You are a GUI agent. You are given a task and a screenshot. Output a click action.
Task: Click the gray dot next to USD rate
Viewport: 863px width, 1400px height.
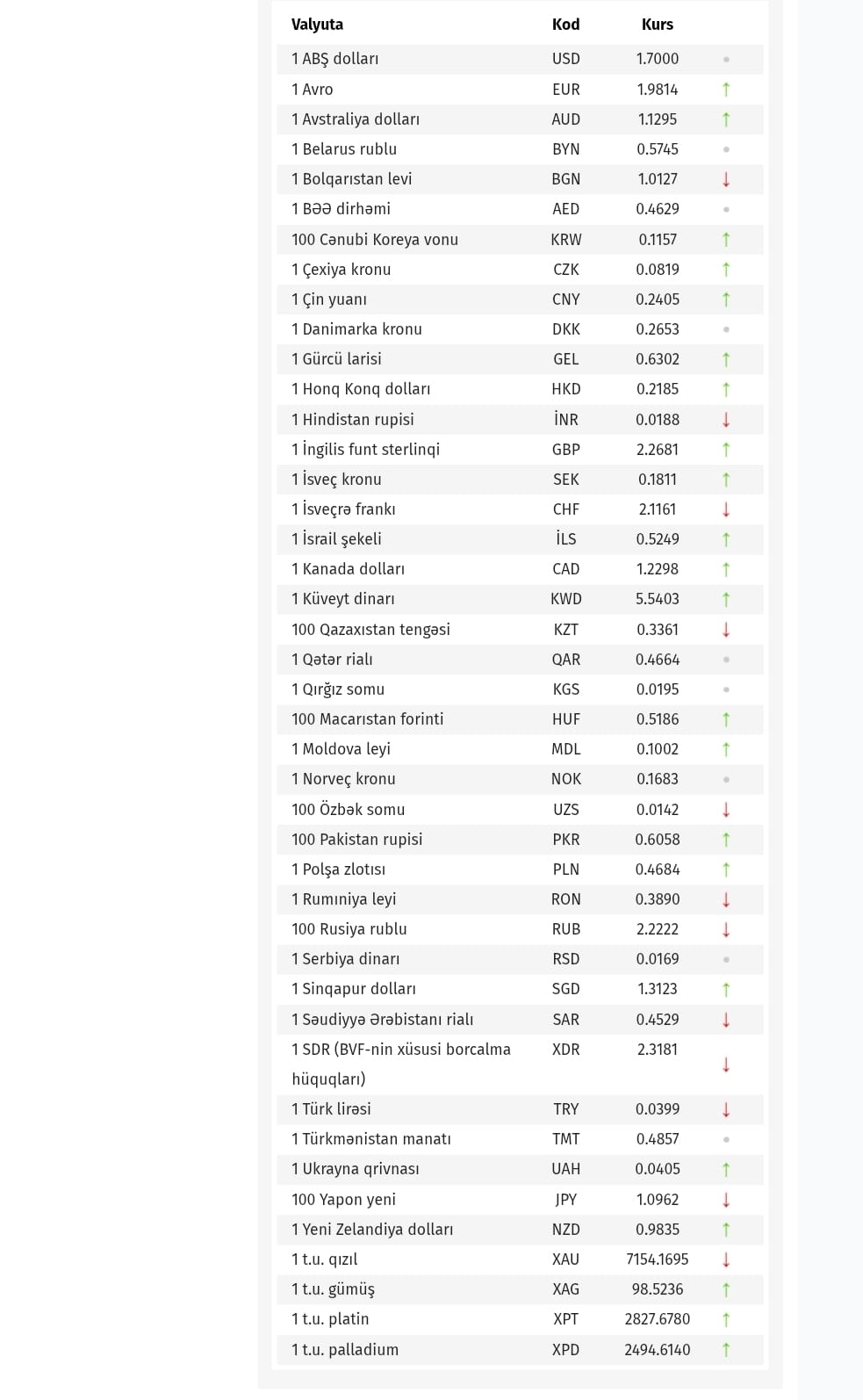726,60
